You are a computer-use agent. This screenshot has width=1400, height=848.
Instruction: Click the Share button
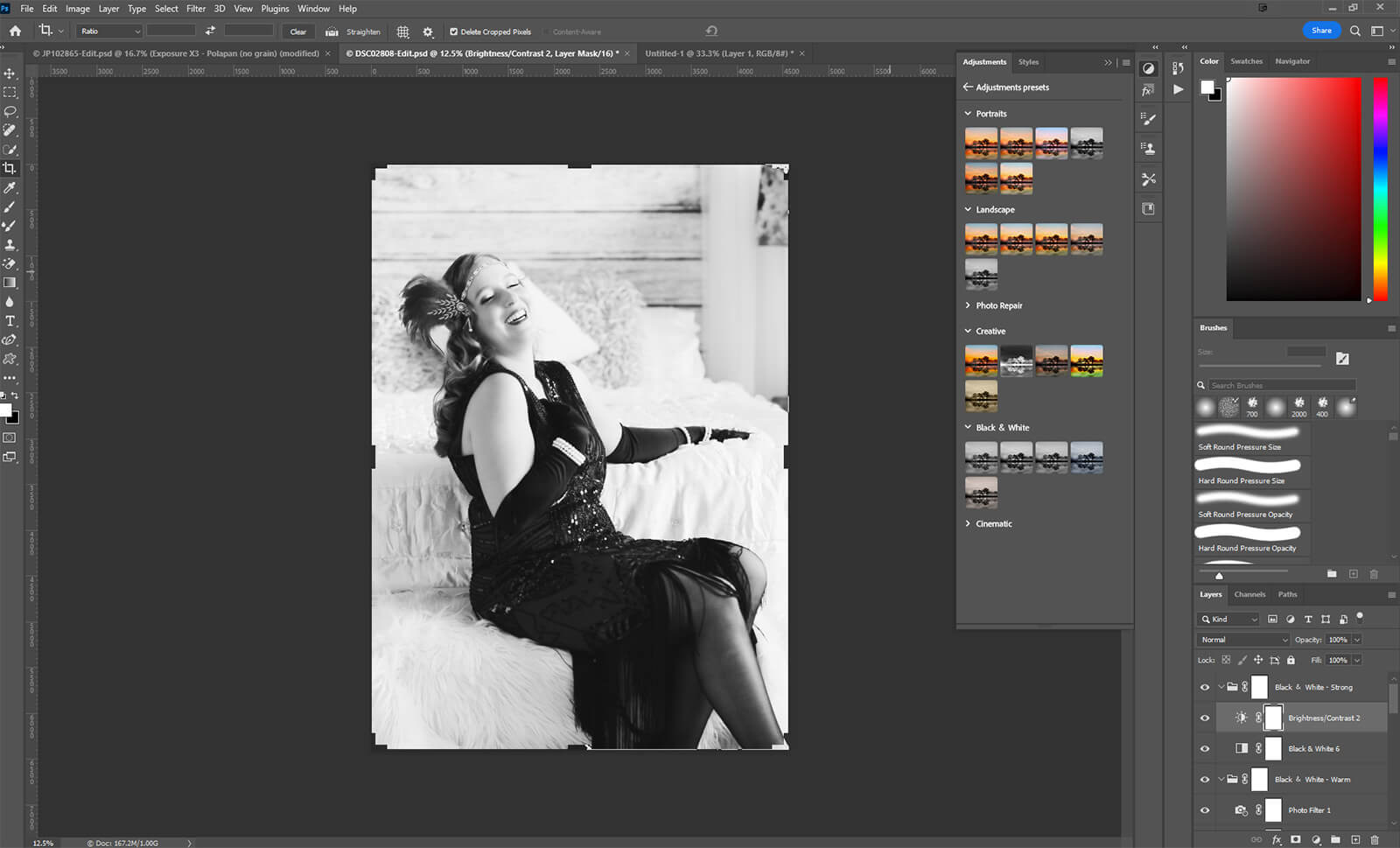click(x=1321, y=31)
